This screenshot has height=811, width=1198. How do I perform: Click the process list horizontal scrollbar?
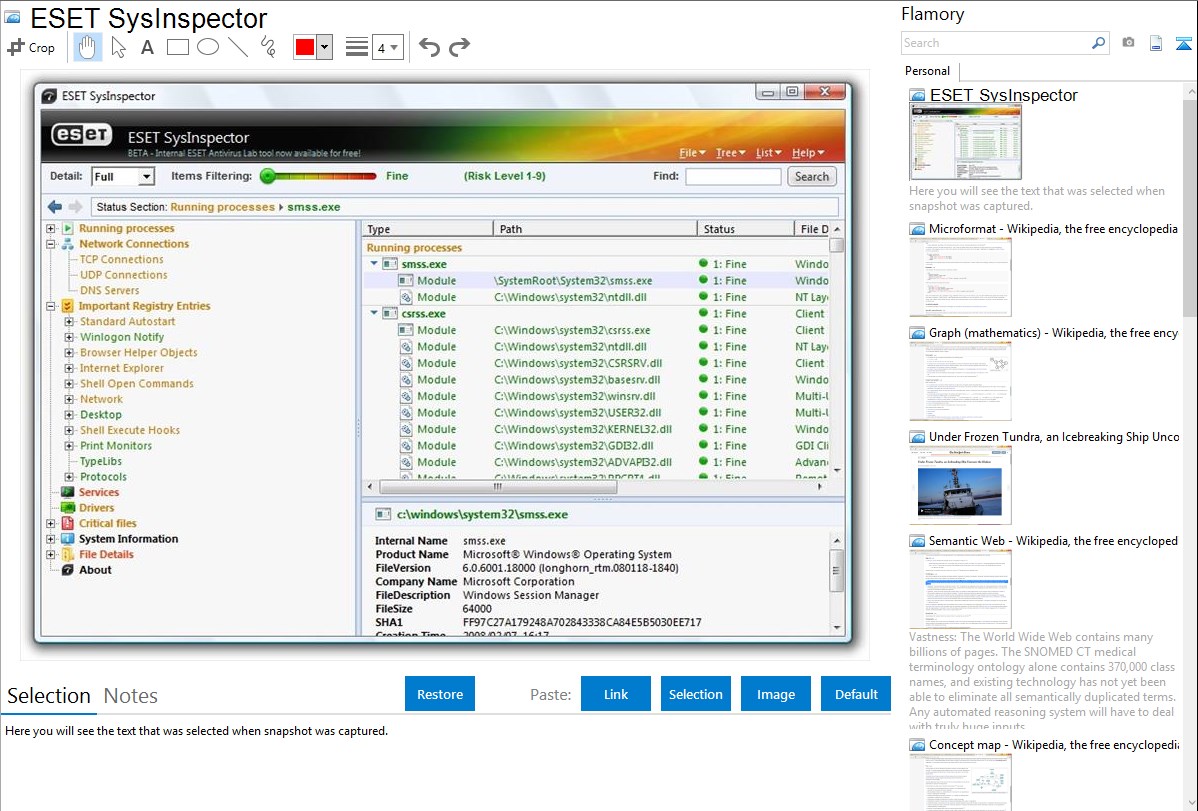(x=498, y=486)
